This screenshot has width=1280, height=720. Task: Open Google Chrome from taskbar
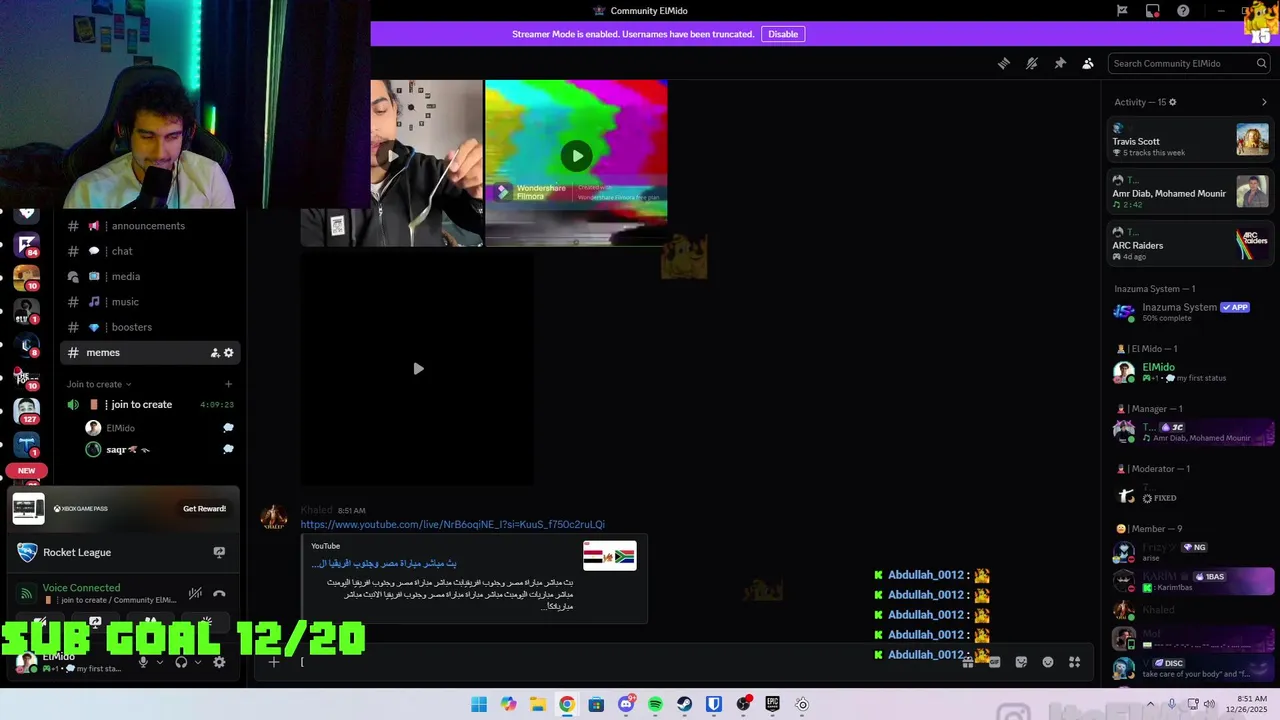click(x=567, y=705)
